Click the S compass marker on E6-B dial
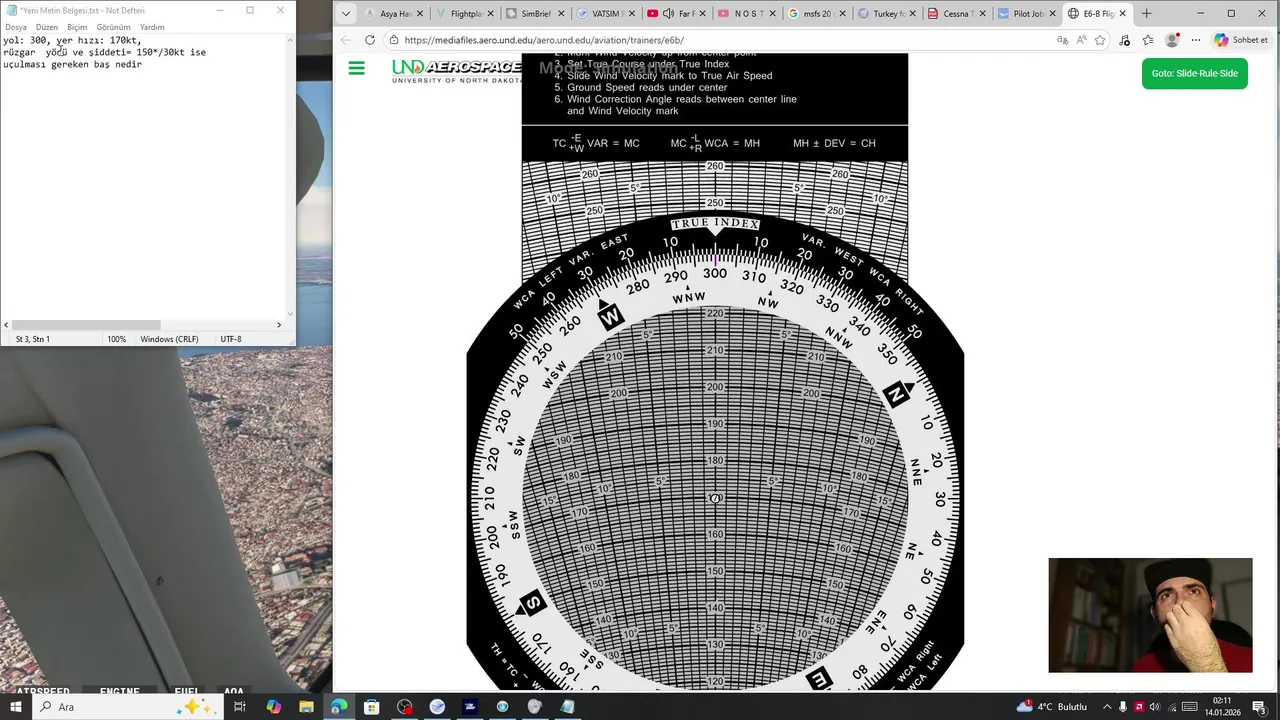 (532, 603)
